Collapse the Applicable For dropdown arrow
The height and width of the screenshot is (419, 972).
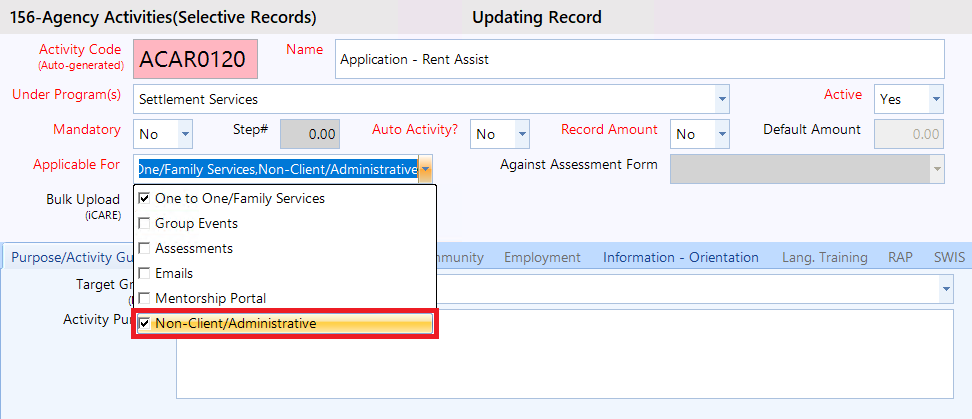click(x=426, y=169)
